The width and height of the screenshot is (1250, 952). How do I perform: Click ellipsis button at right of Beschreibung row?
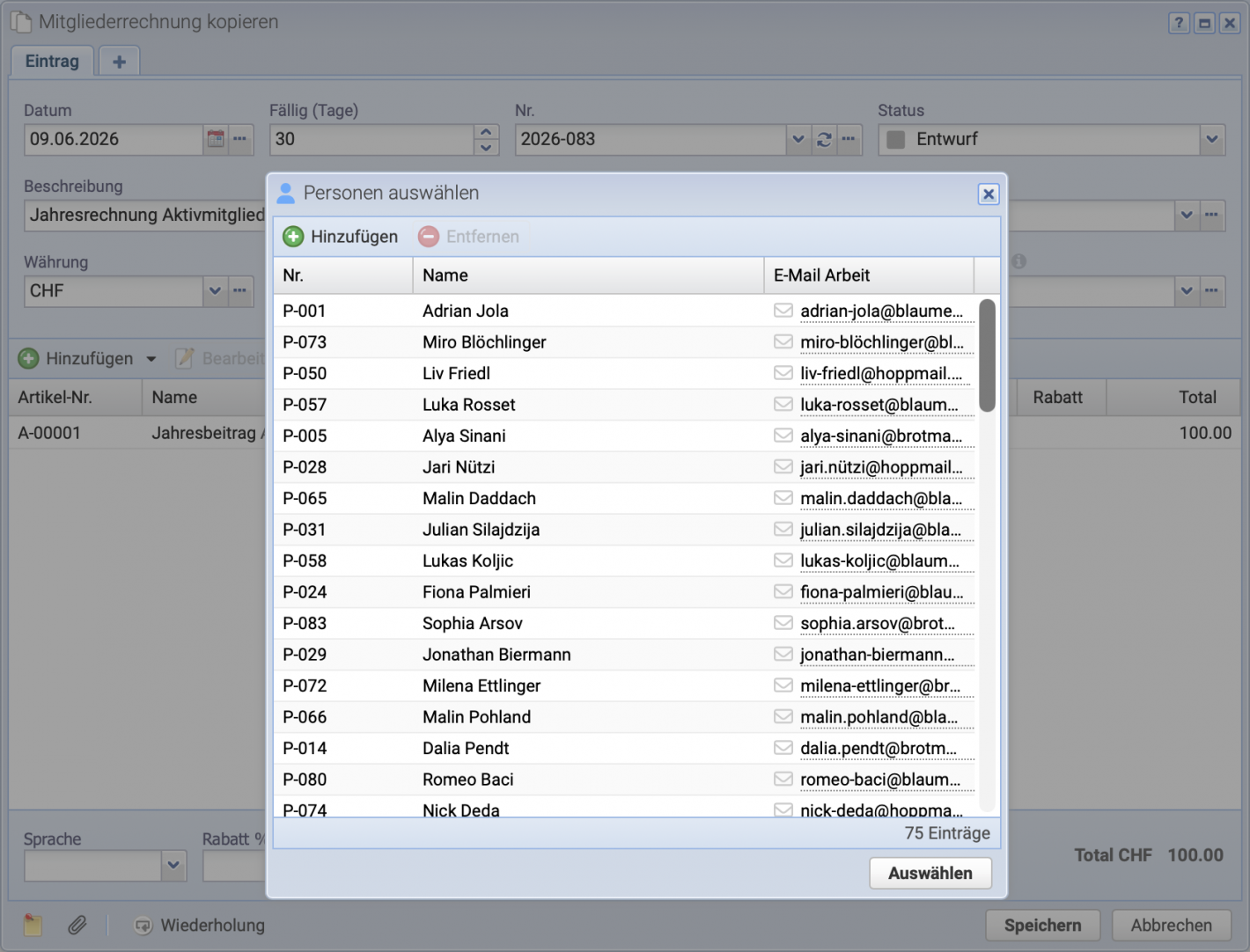(1212, 215)
